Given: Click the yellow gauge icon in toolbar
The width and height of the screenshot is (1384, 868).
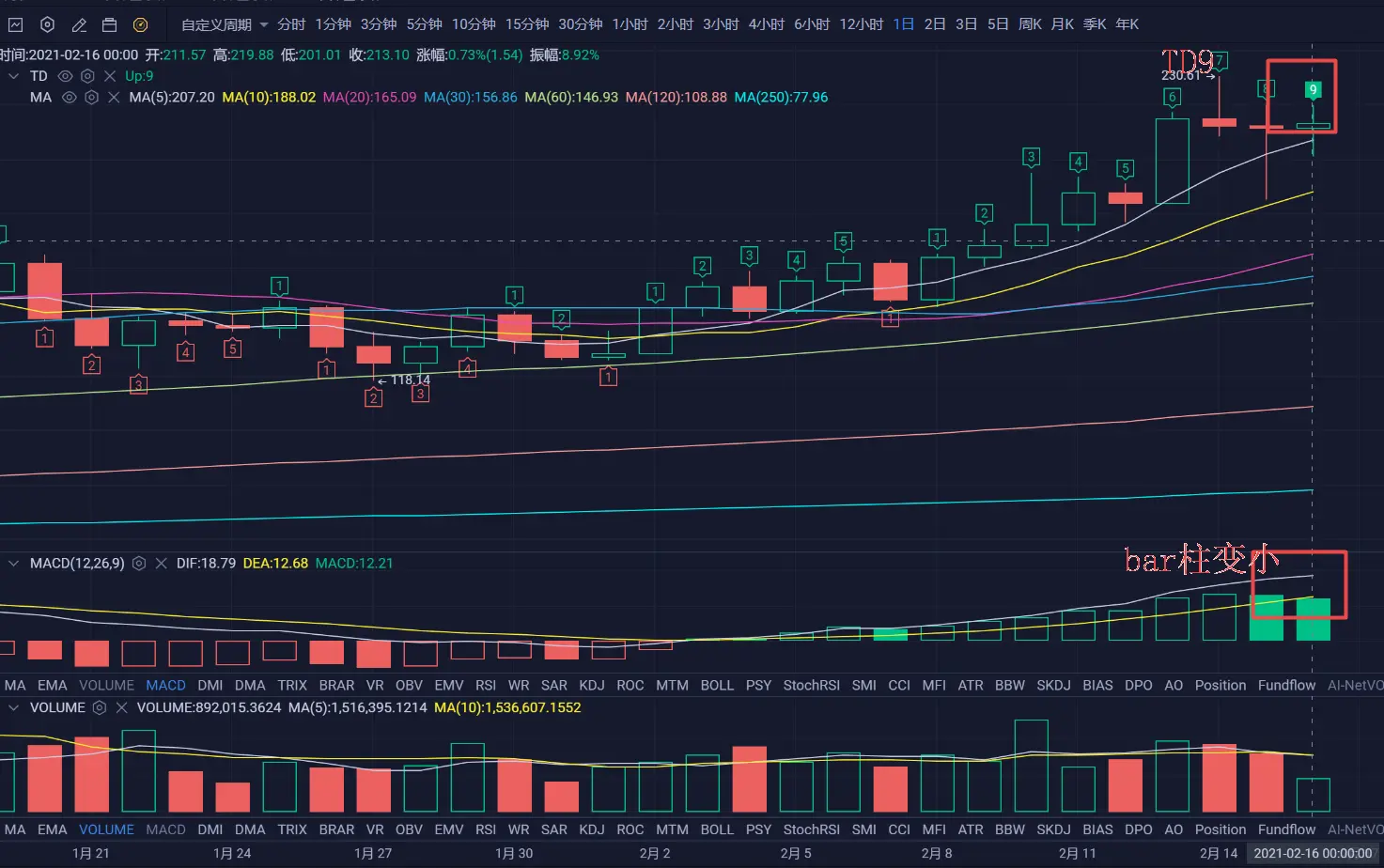Looking at the screenshot, I should (x=140, y=24).
